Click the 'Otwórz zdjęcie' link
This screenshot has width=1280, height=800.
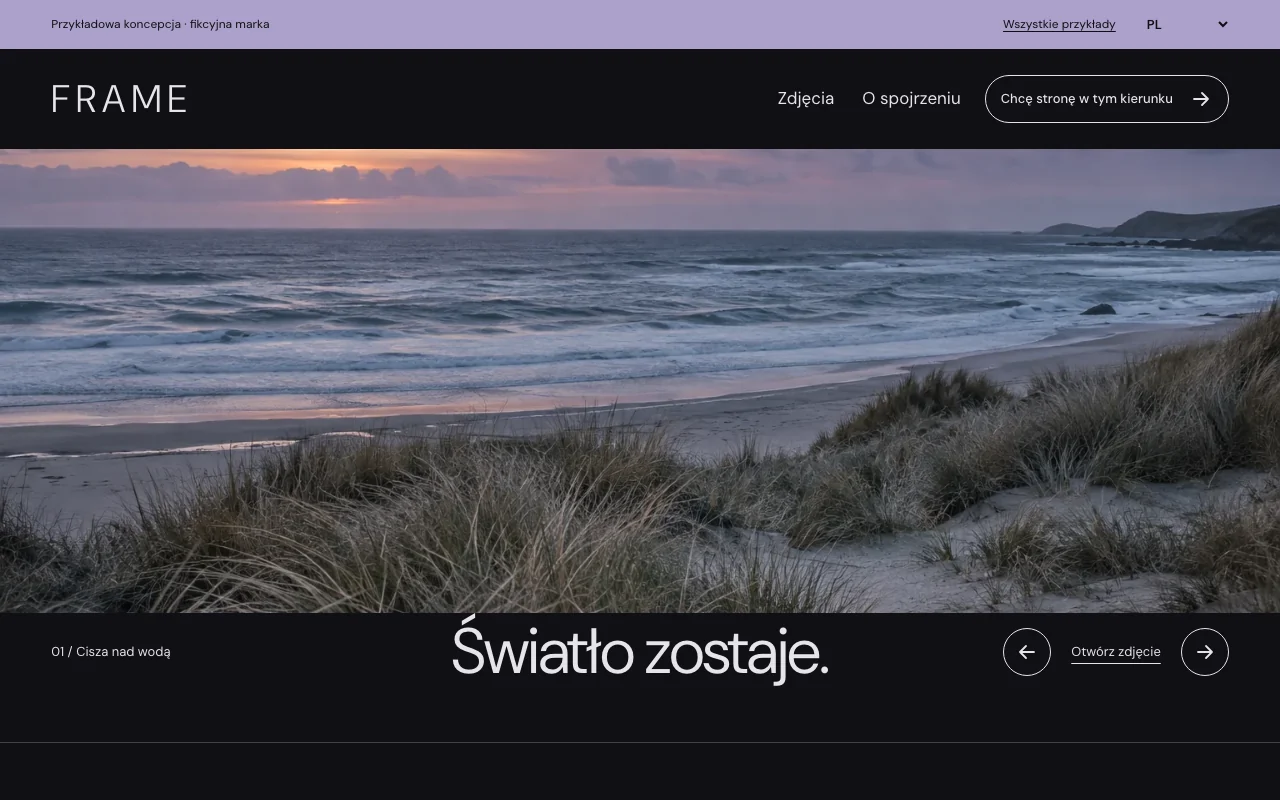coord(1116,652)
